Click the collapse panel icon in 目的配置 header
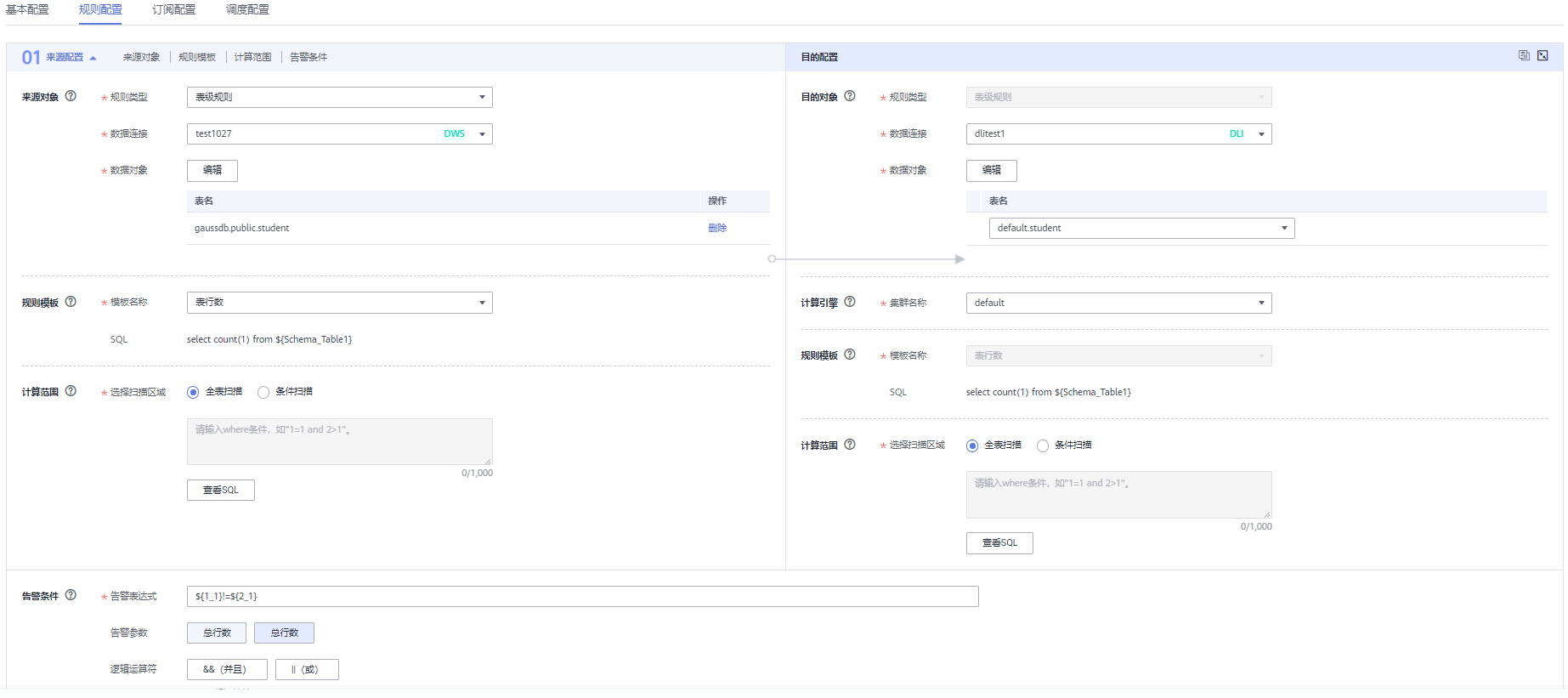Screen dimensions: 1568x698 [x=1543, y=55]
